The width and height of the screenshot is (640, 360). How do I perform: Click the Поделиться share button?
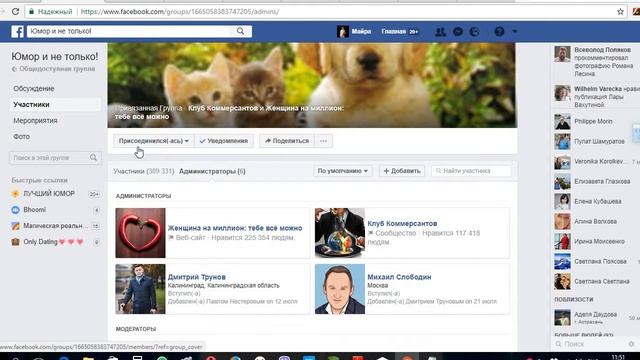[287, 141]
